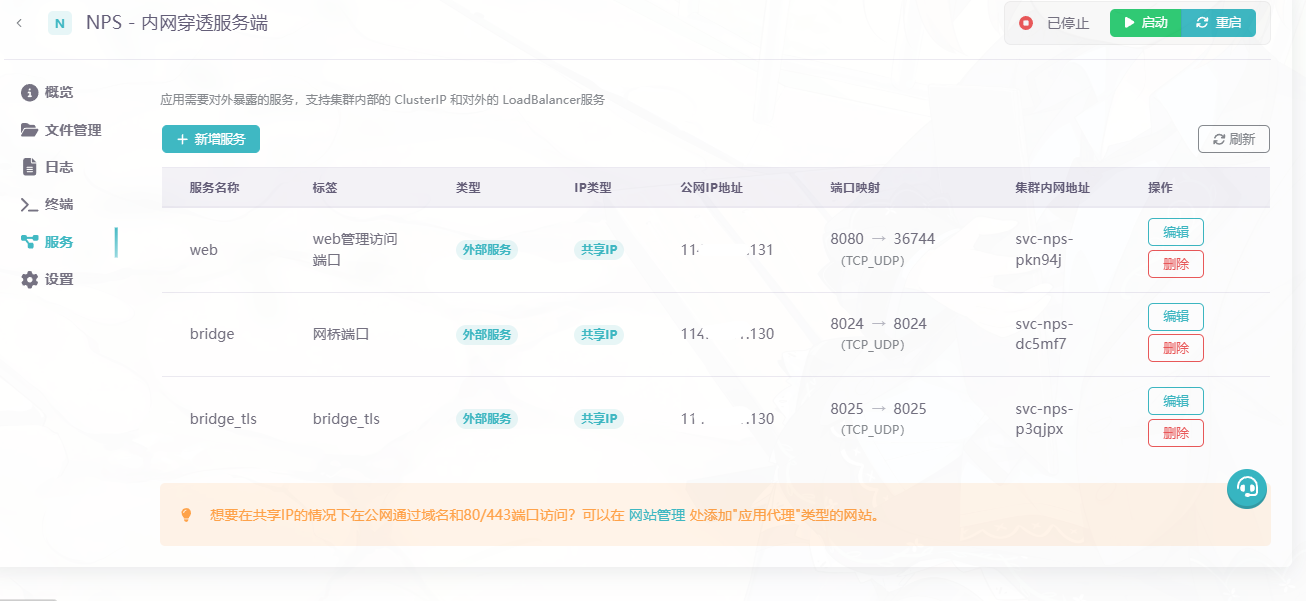Click 刷新 to refresh the service list
This screenshot has width=1306, height=601.
tap(1233, 138)
